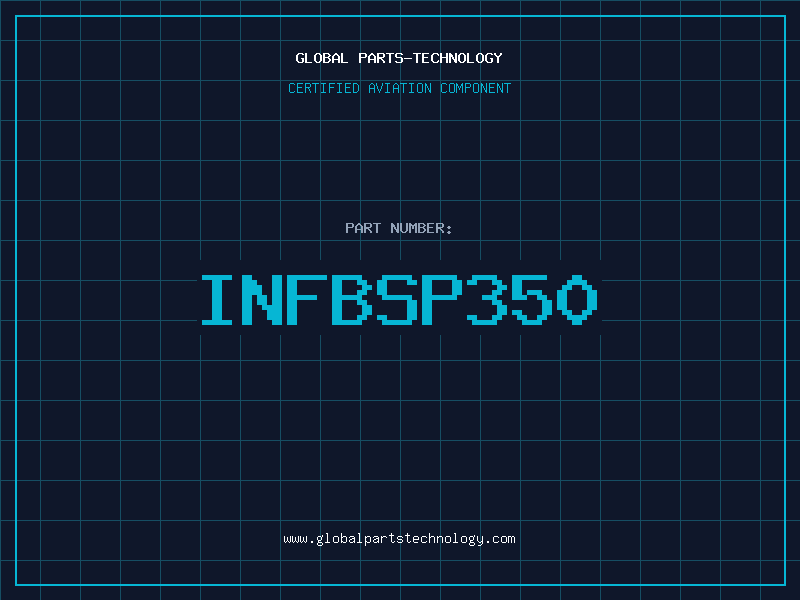
Task: Open the www.globalpartstechnology.com link
Action: click(x=399, y=539)
